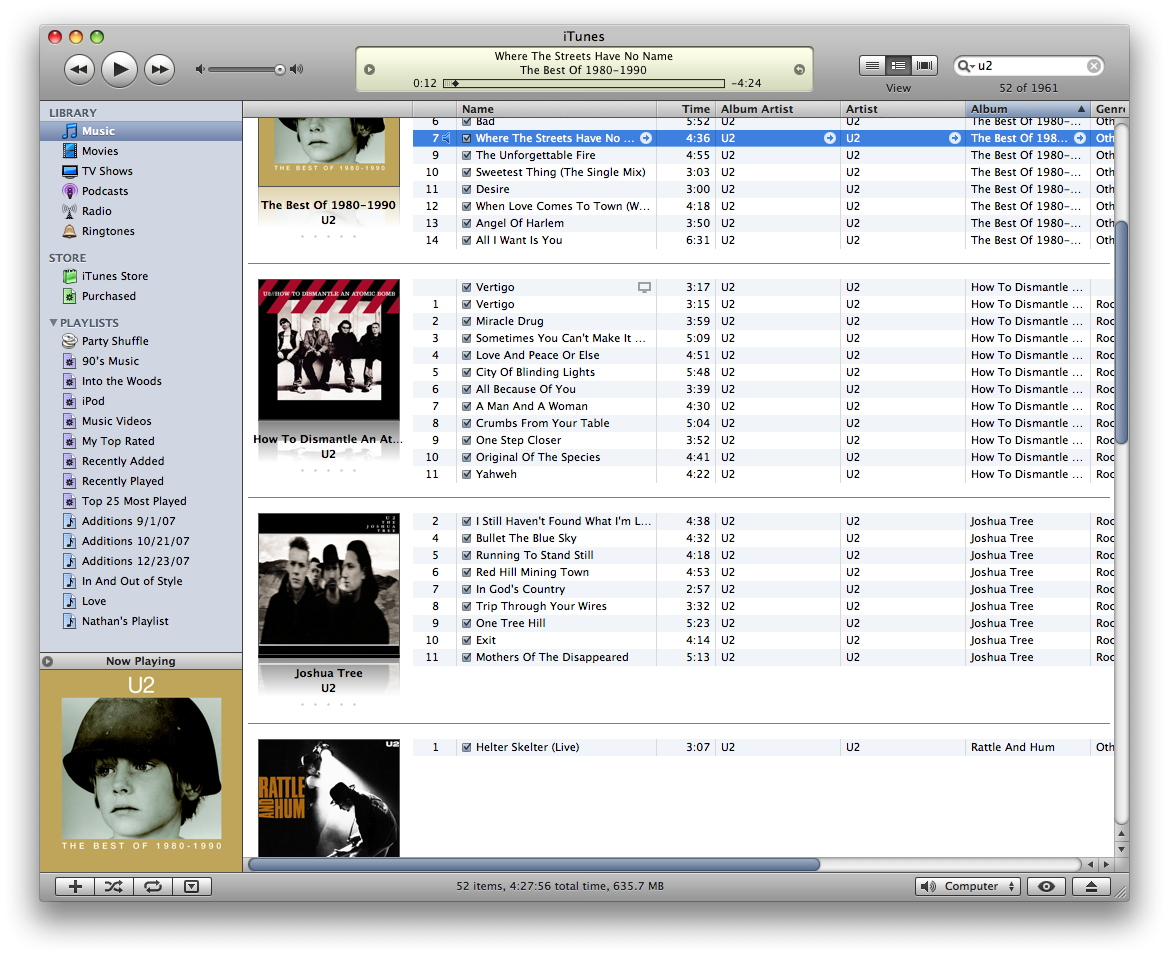Toggle shuffle button in bottom bar
Image resolution: width=1169 pixels, height=956 pixels.
(114, 886)
